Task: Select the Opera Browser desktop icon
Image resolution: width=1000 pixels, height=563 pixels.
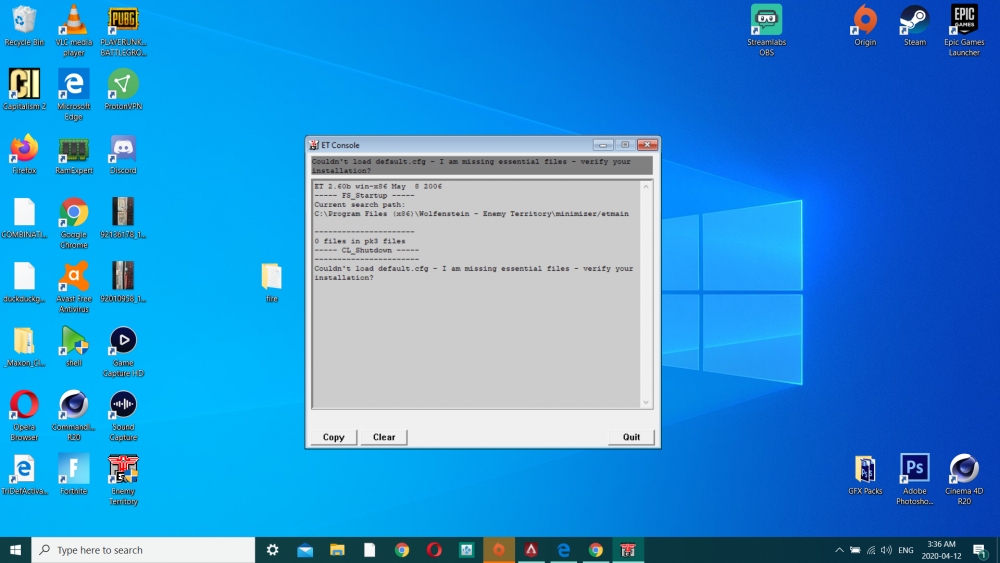Action: tap(24, 416)
